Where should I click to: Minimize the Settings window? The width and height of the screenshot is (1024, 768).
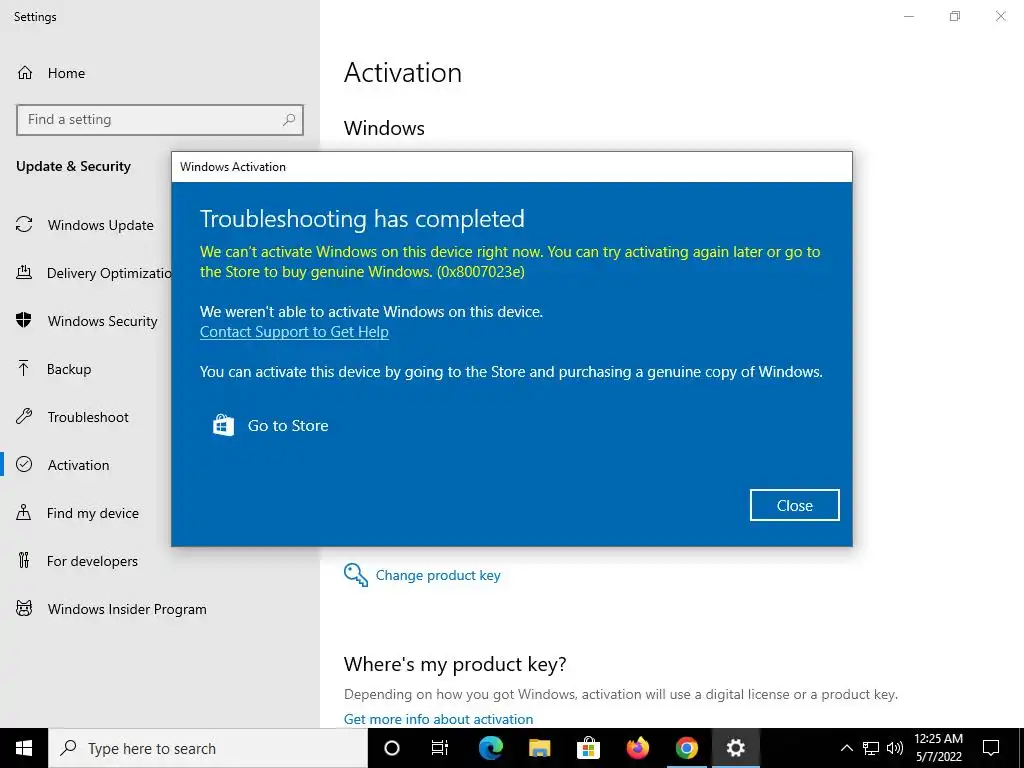tap(908, 16)
